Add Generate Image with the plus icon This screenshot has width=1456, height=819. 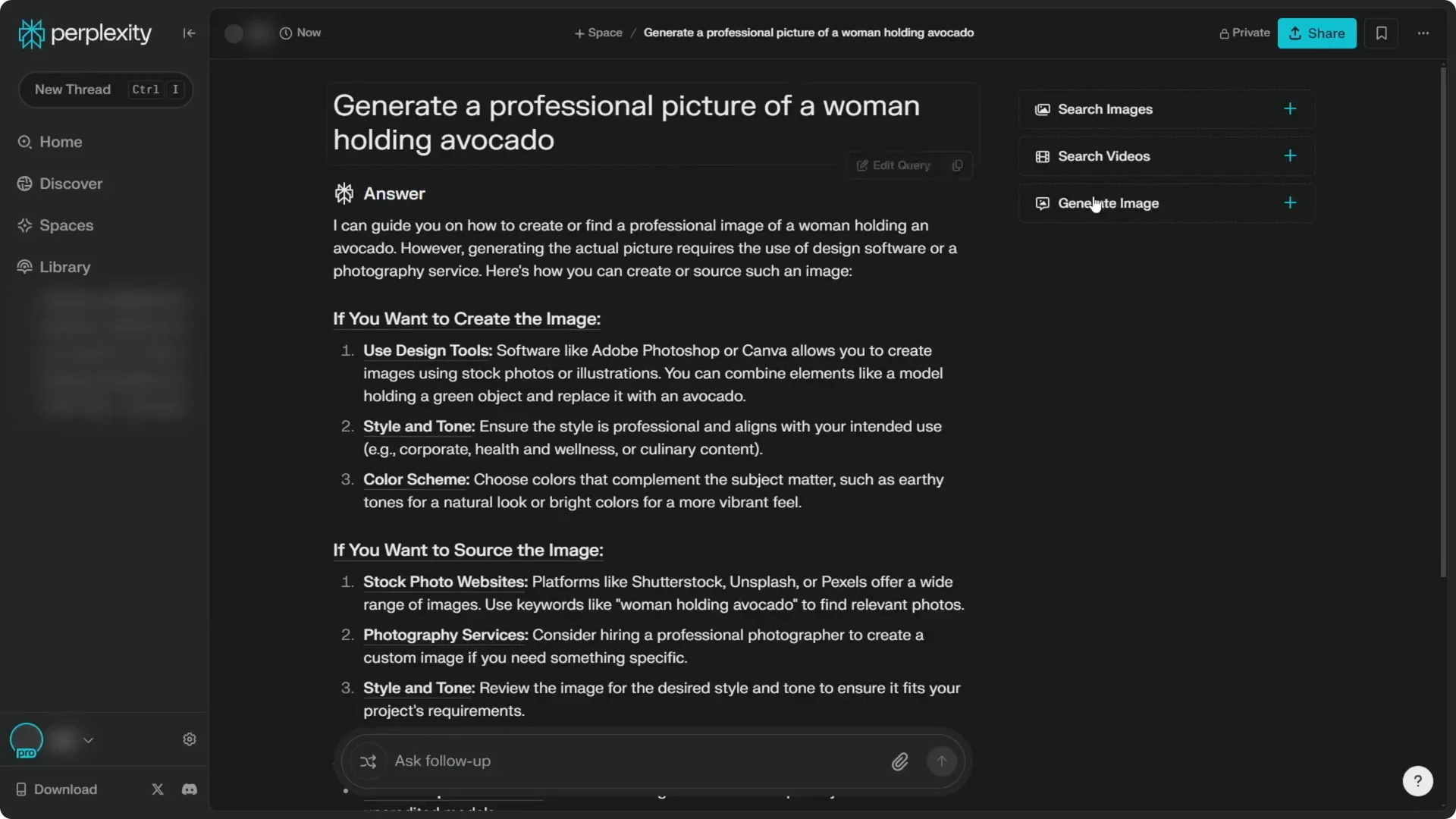pyautogui.click(x=1290, y=202)
